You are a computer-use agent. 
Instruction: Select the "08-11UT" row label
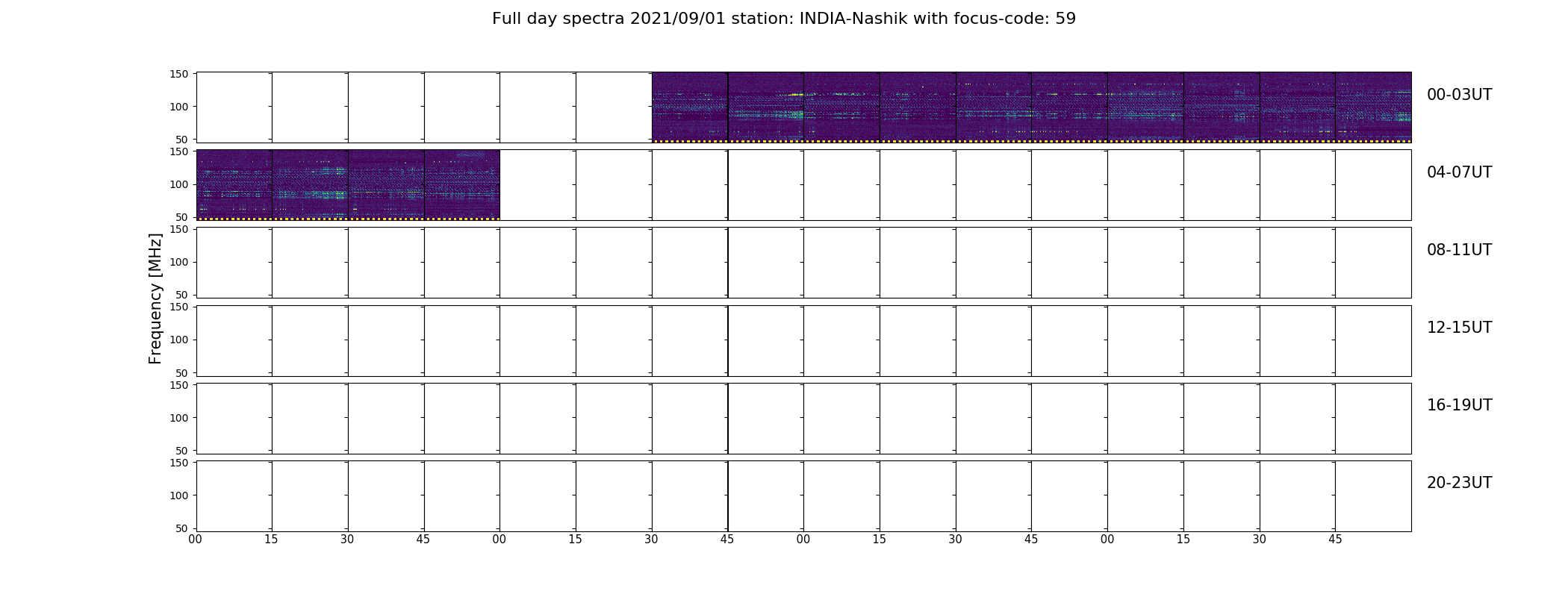pyautogui.click(x=1459, y=250)
